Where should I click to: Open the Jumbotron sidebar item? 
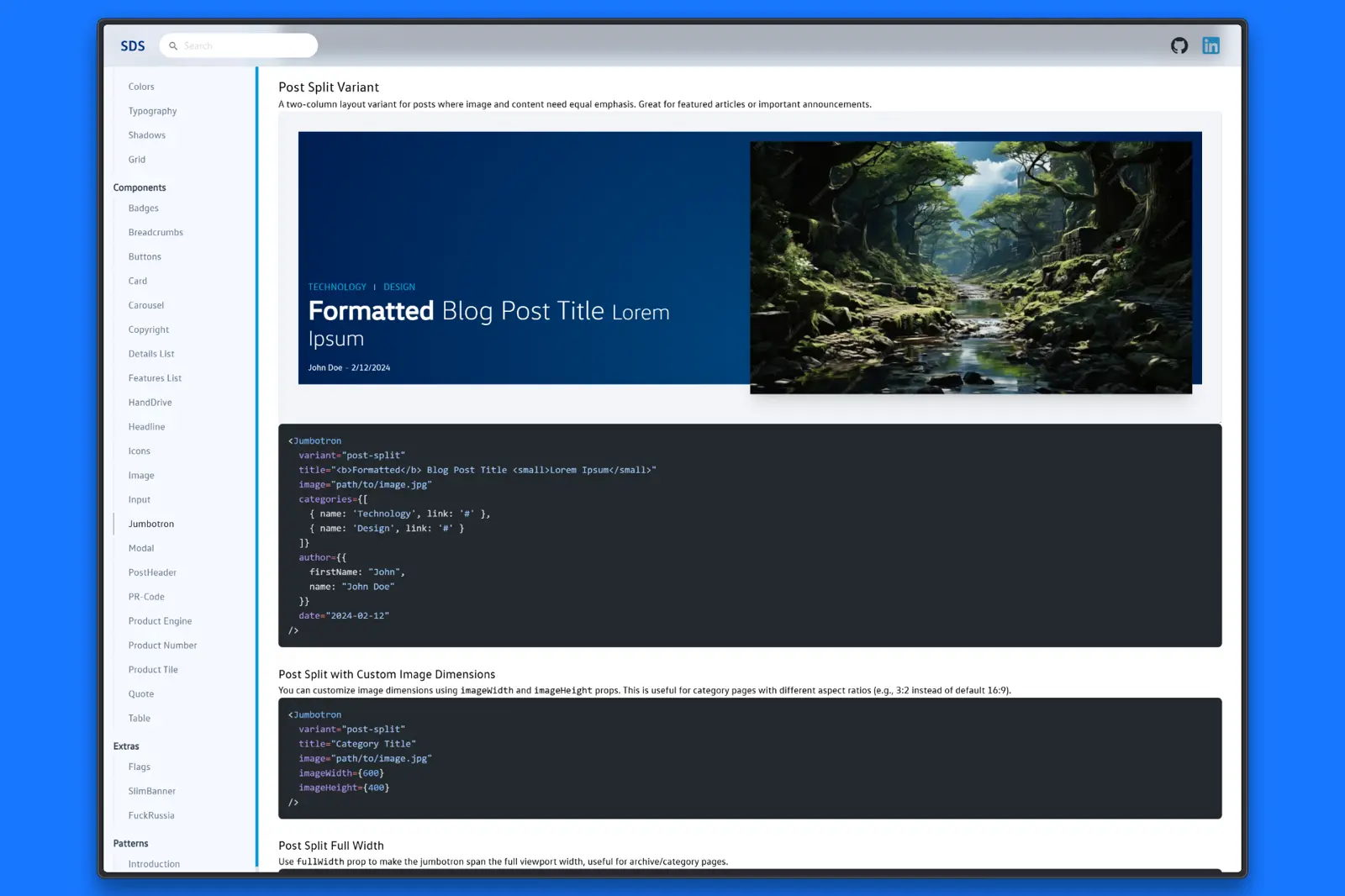click(x=151, y=524)
